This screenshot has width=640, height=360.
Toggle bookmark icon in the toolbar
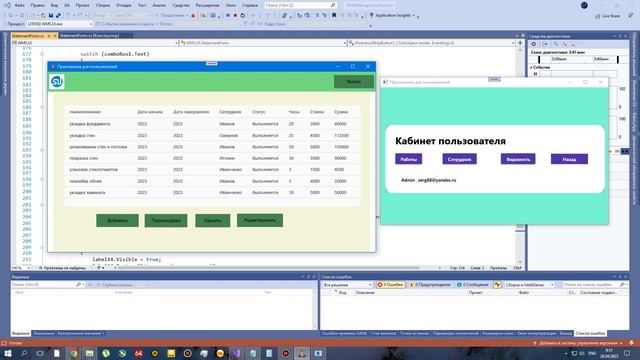point(334,16)
